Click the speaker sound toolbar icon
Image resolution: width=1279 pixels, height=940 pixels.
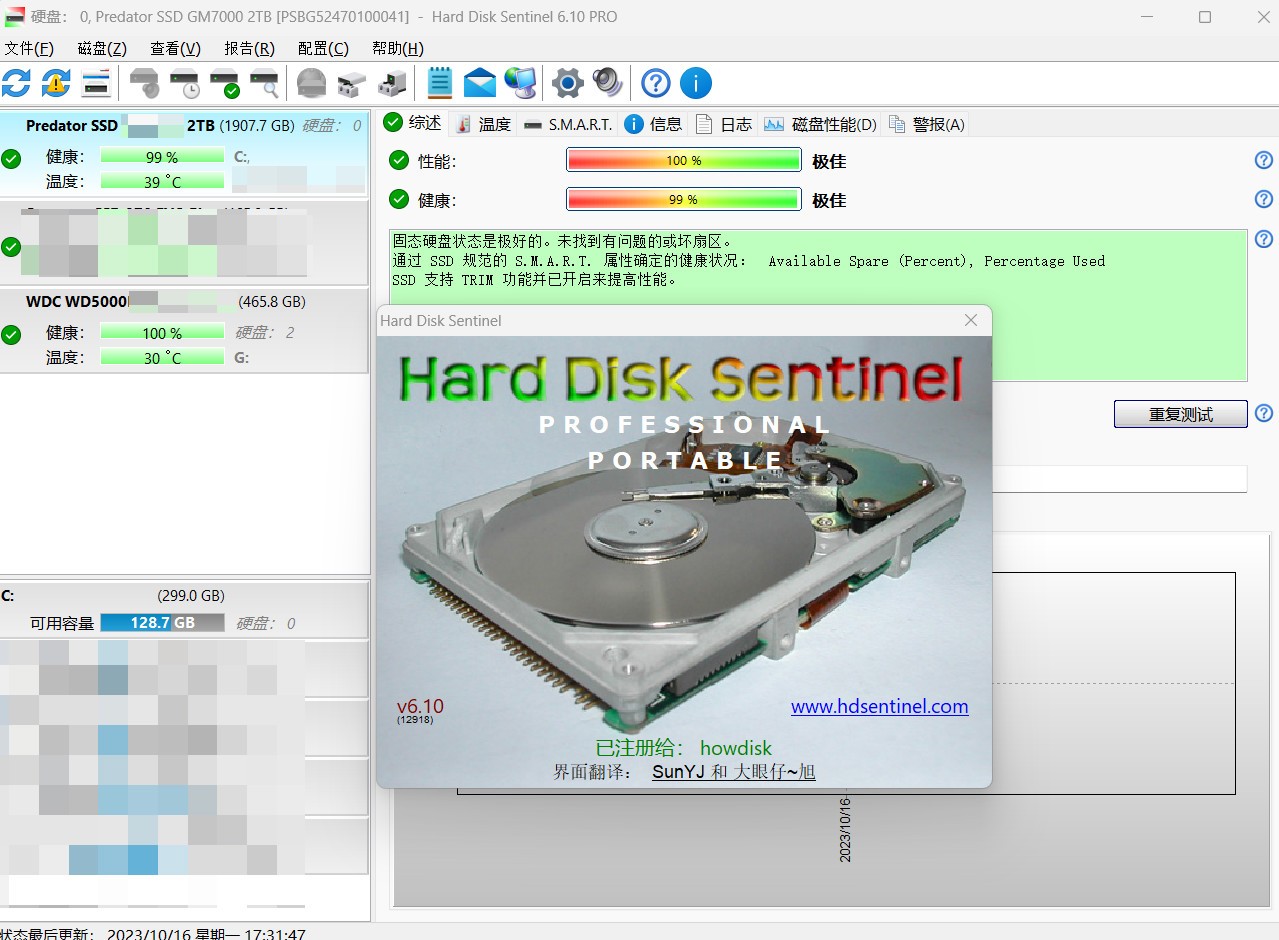[x=608, y=82]
